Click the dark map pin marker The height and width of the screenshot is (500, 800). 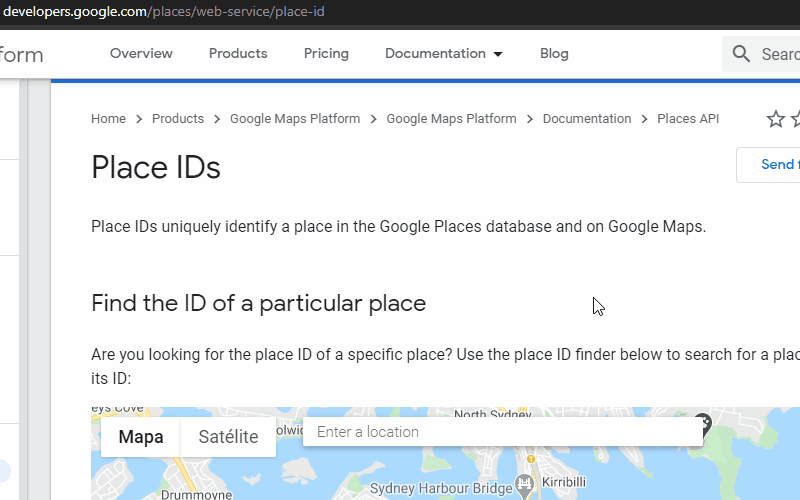pos(704,424)
